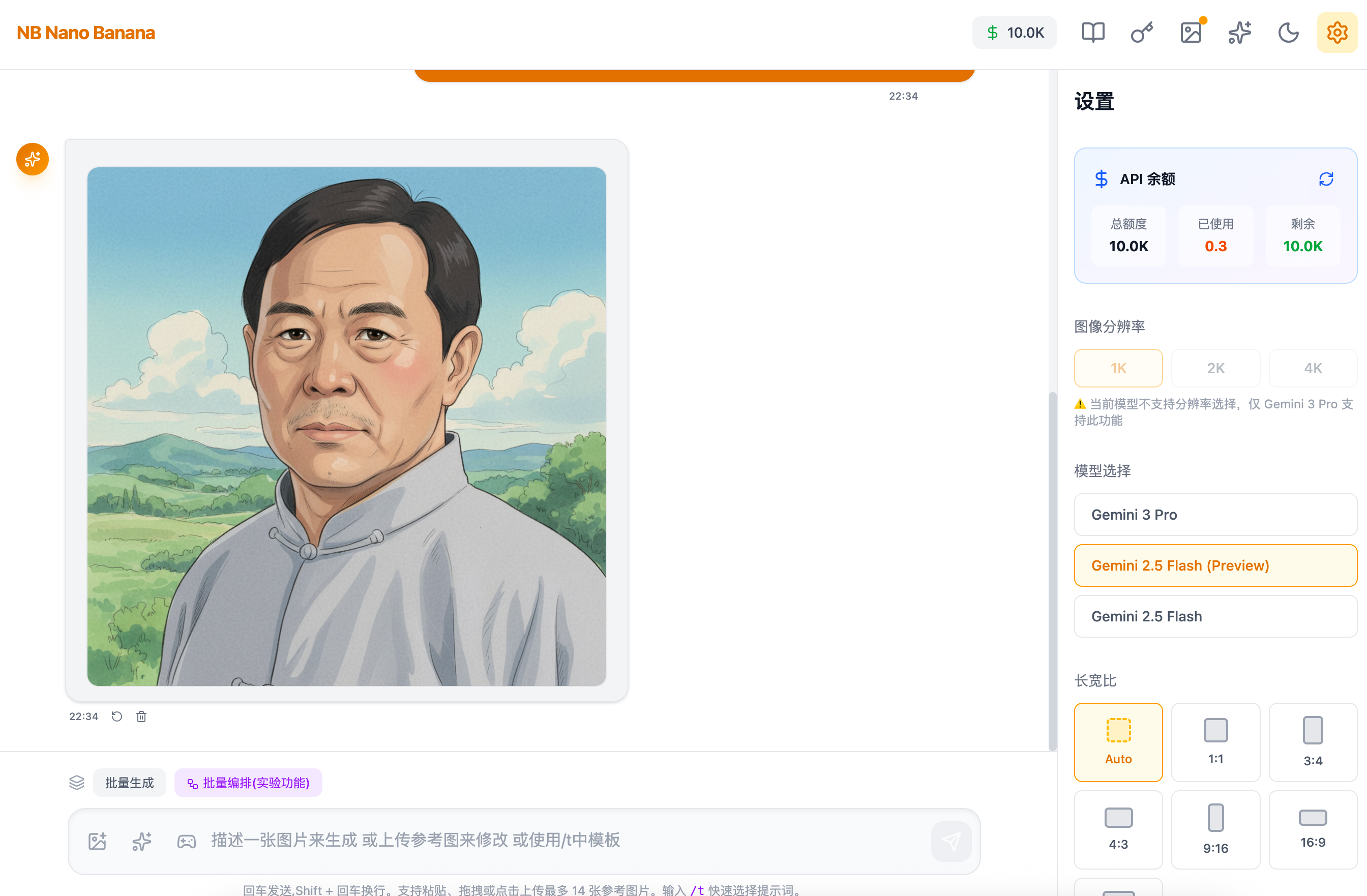Open the documentation book icon
The image size is (1367, 896).
[x=1092, y=33]
